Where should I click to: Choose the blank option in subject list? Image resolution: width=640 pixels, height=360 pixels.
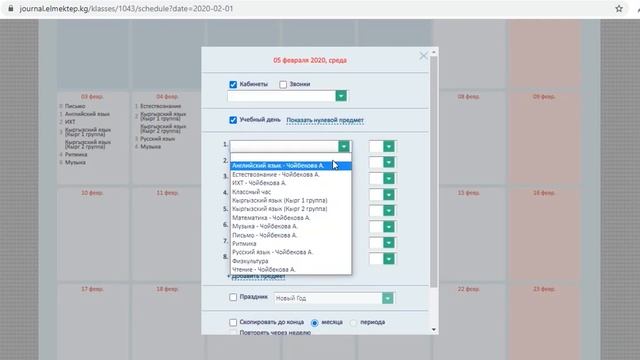(x=291, y=157)
